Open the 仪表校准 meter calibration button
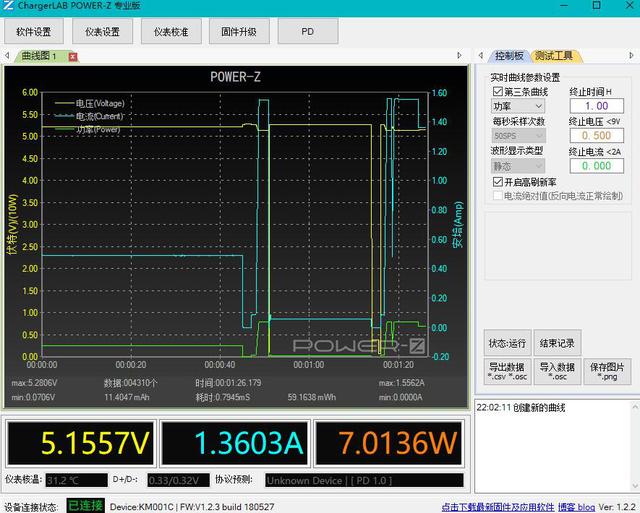 171,31
